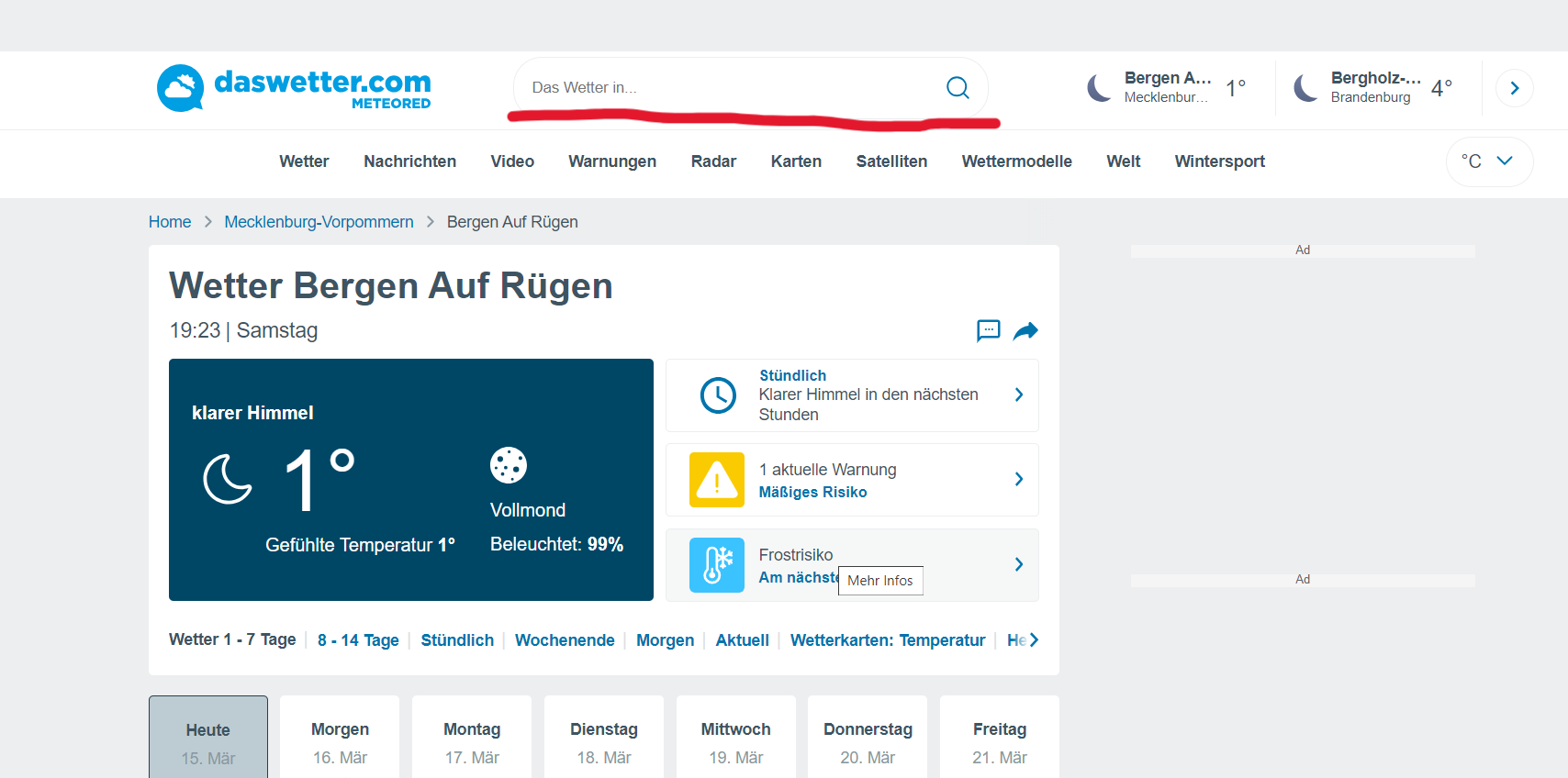Image resolution: width=1568 pixels, height=778 pixels.
Task: Open Wetterkarten: Temperatur link
Action: click(888, 640)
